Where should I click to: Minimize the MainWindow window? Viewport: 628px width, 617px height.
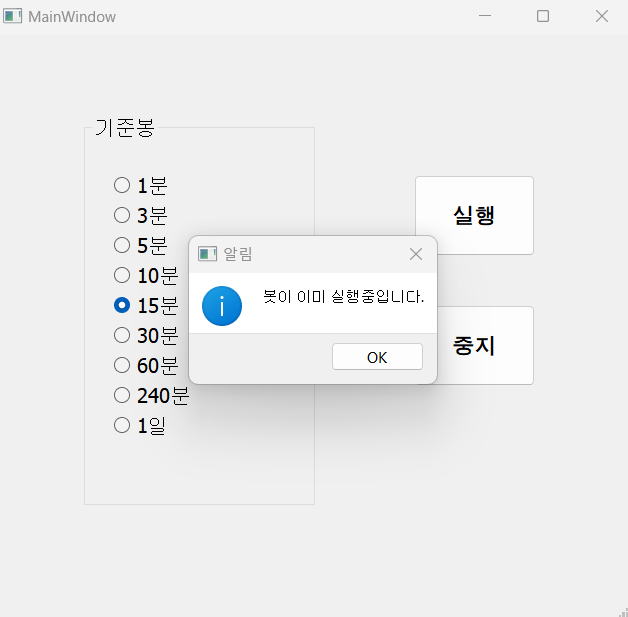point(485,16)
